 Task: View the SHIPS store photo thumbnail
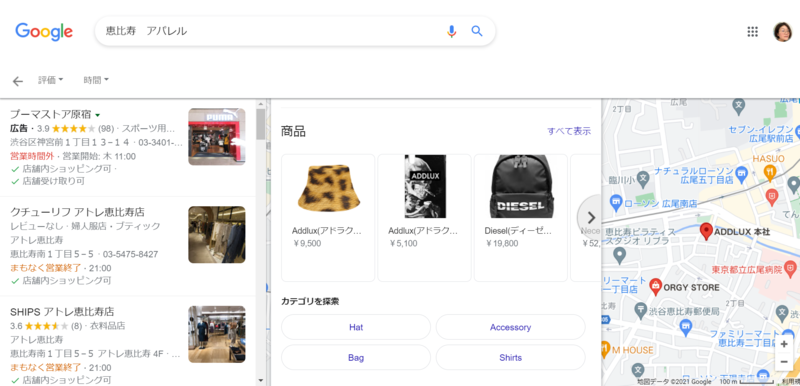click(x=217, y=334)
